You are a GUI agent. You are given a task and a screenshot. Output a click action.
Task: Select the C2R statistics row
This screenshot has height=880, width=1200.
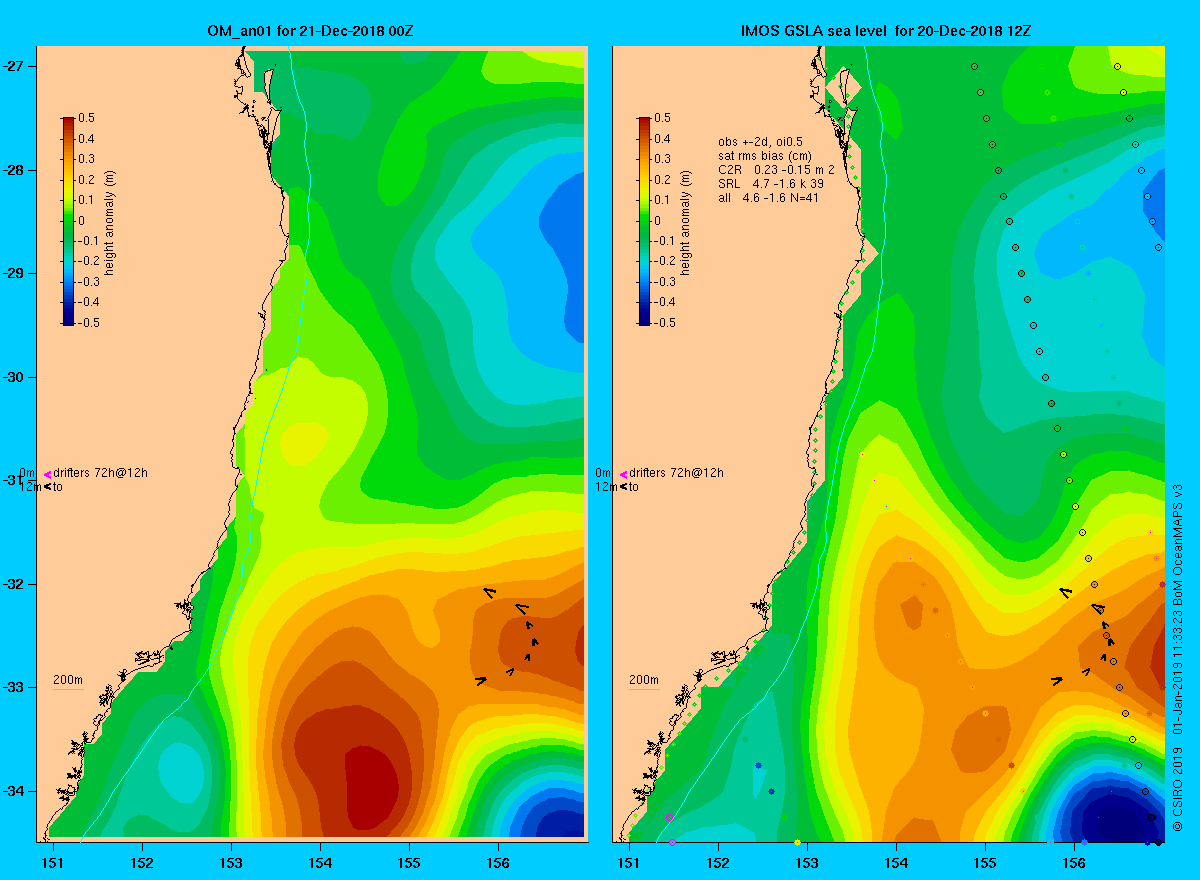click(776, 170)
